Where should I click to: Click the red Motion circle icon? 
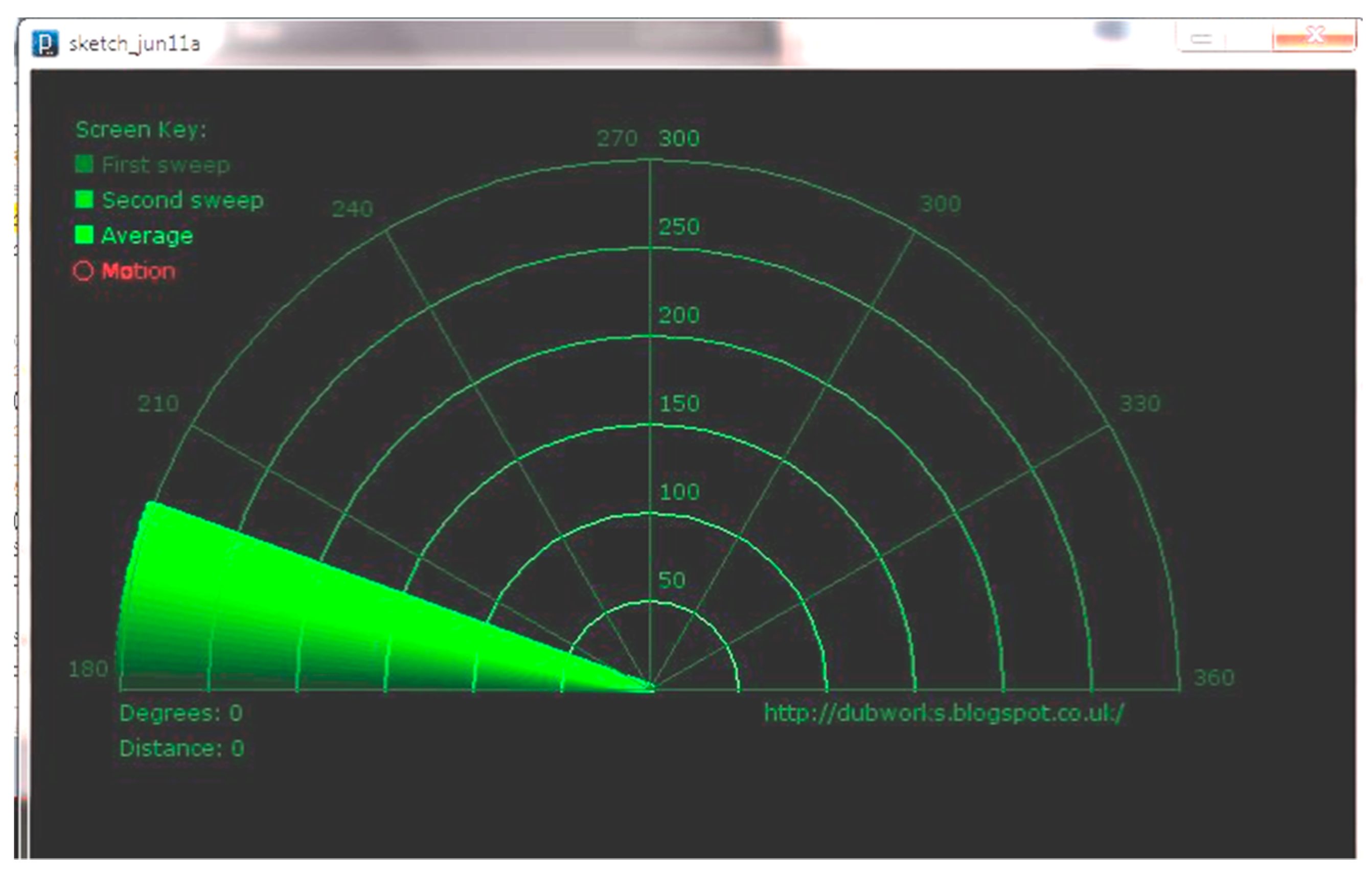pyautogui.click(x=83, y=270)
